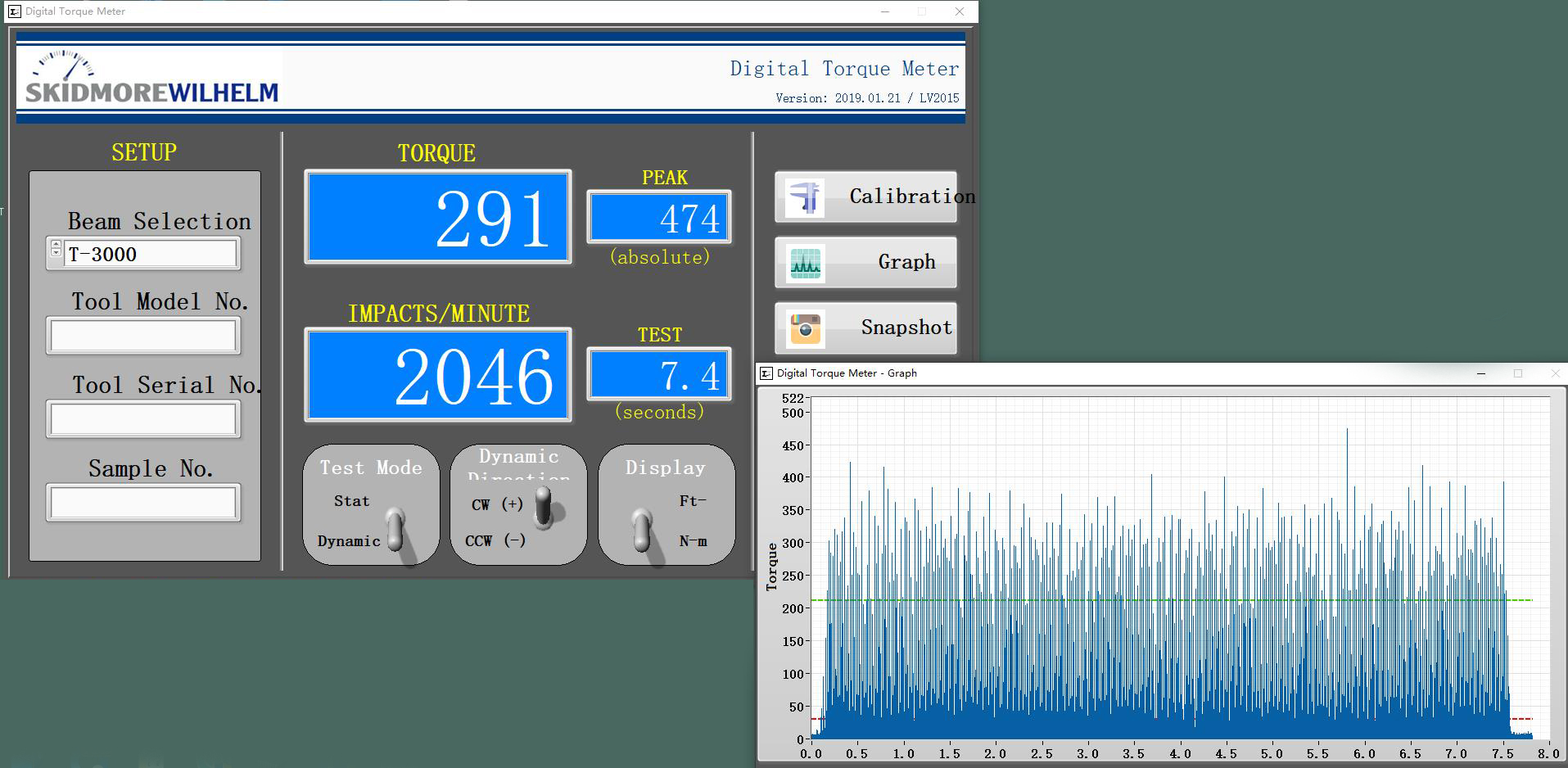The width and height of the screenshot is (1568, 768).
Task: Focus the Sample No. input field
Action: pos(143,503)
